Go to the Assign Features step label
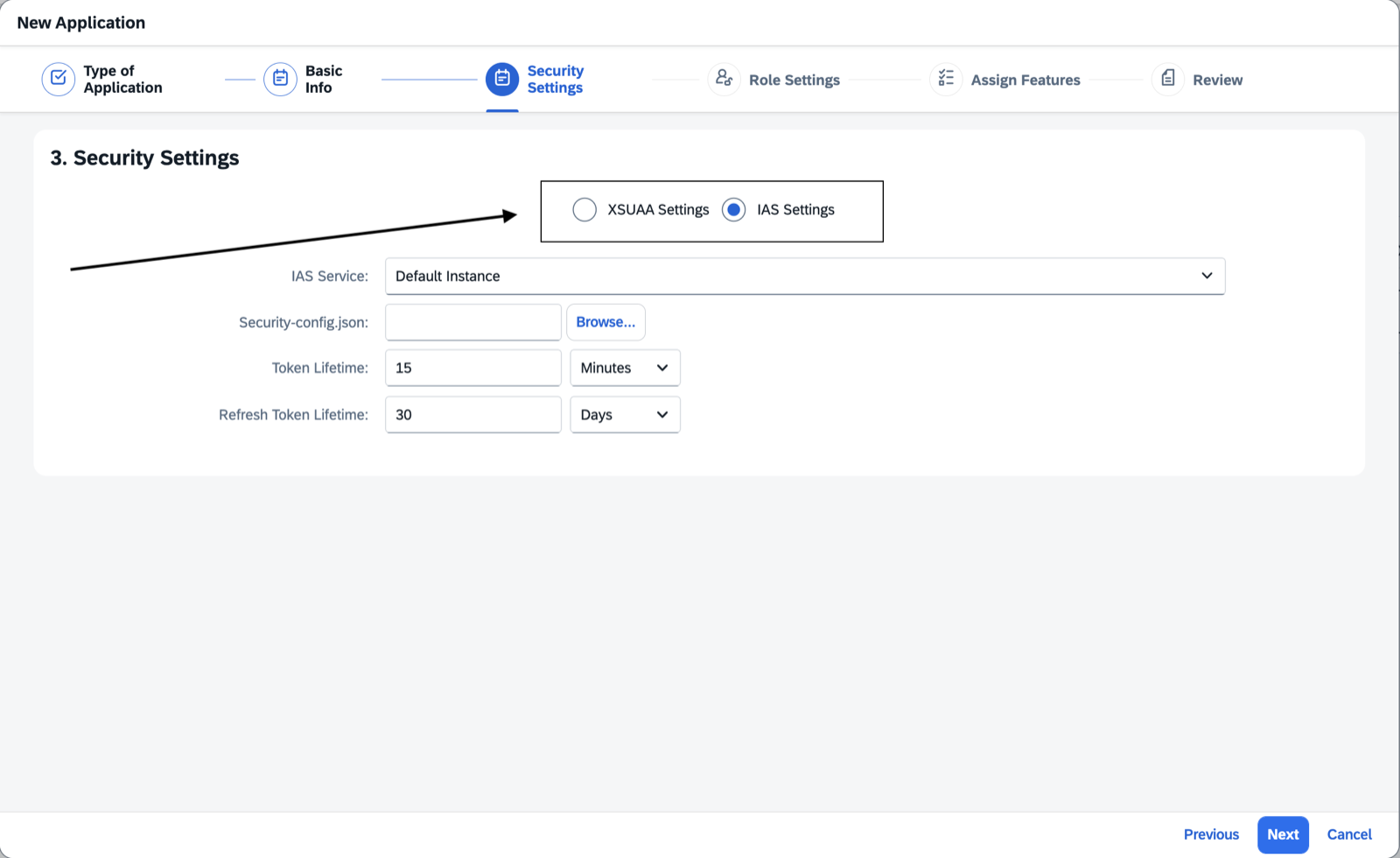 tap(1025, 80)
